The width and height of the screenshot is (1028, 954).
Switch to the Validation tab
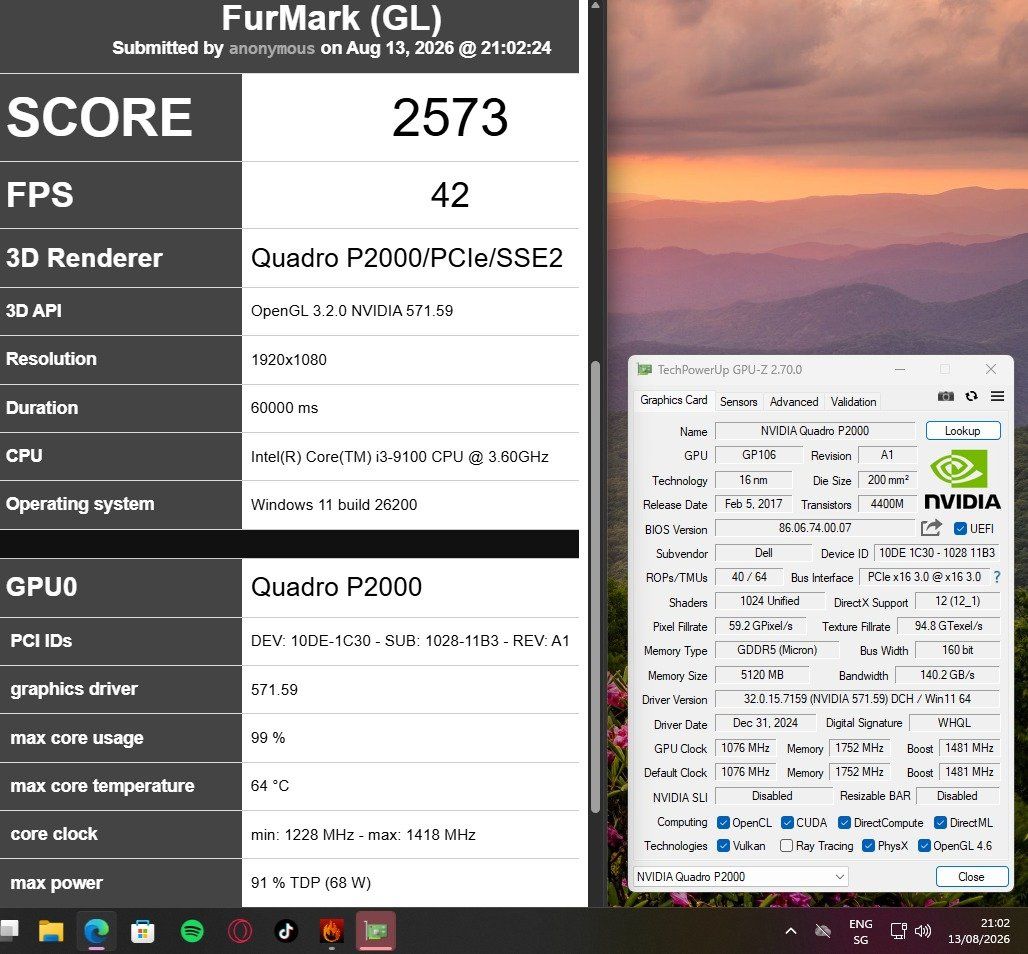coord(853,402)
